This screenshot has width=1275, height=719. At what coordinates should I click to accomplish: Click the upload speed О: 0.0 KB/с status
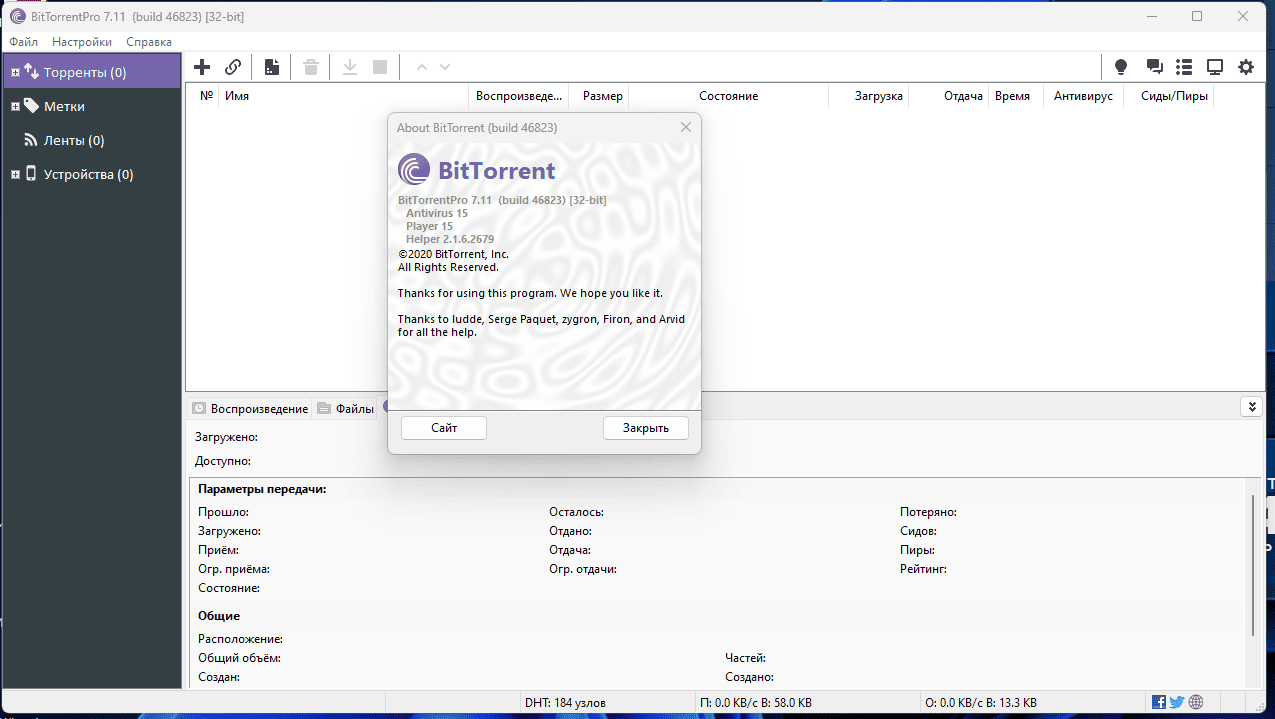(981, 703)
